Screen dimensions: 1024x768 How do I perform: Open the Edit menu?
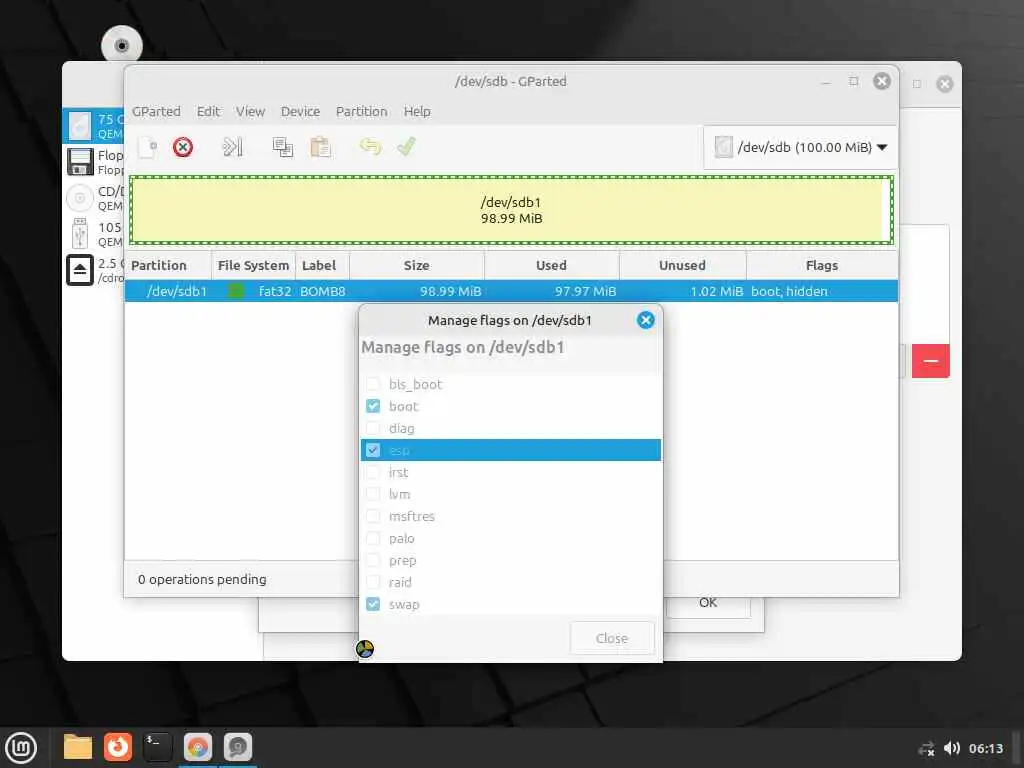(x=208, y=112)
